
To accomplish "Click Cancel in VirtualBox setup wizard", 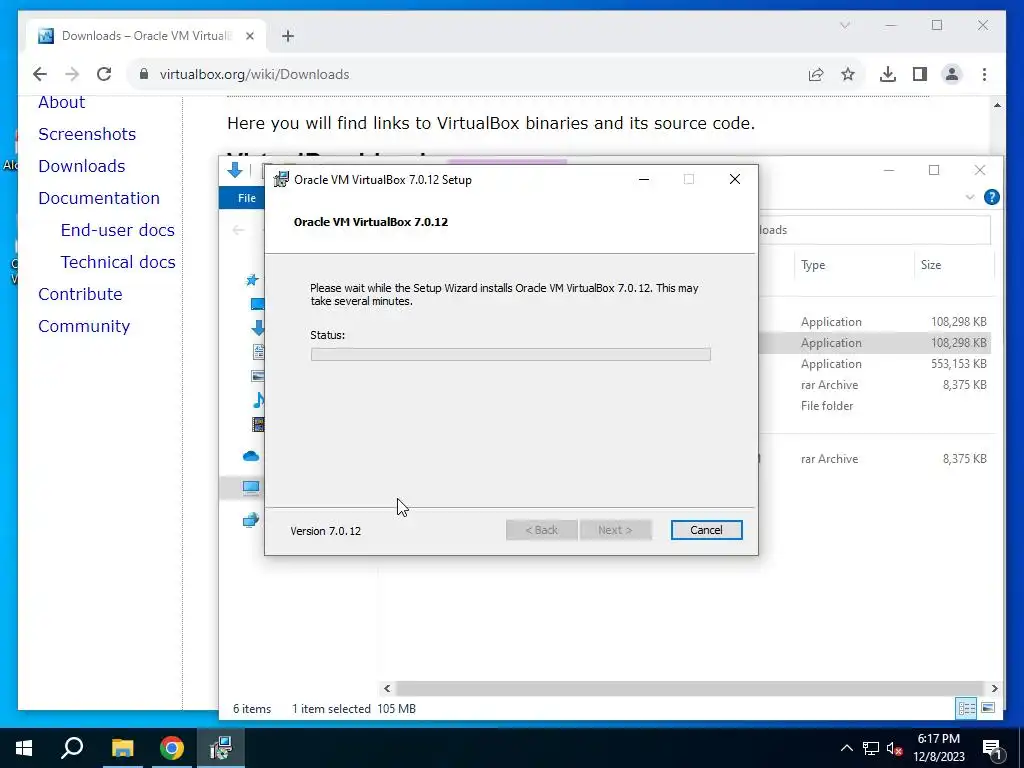I will click(706, 530).
